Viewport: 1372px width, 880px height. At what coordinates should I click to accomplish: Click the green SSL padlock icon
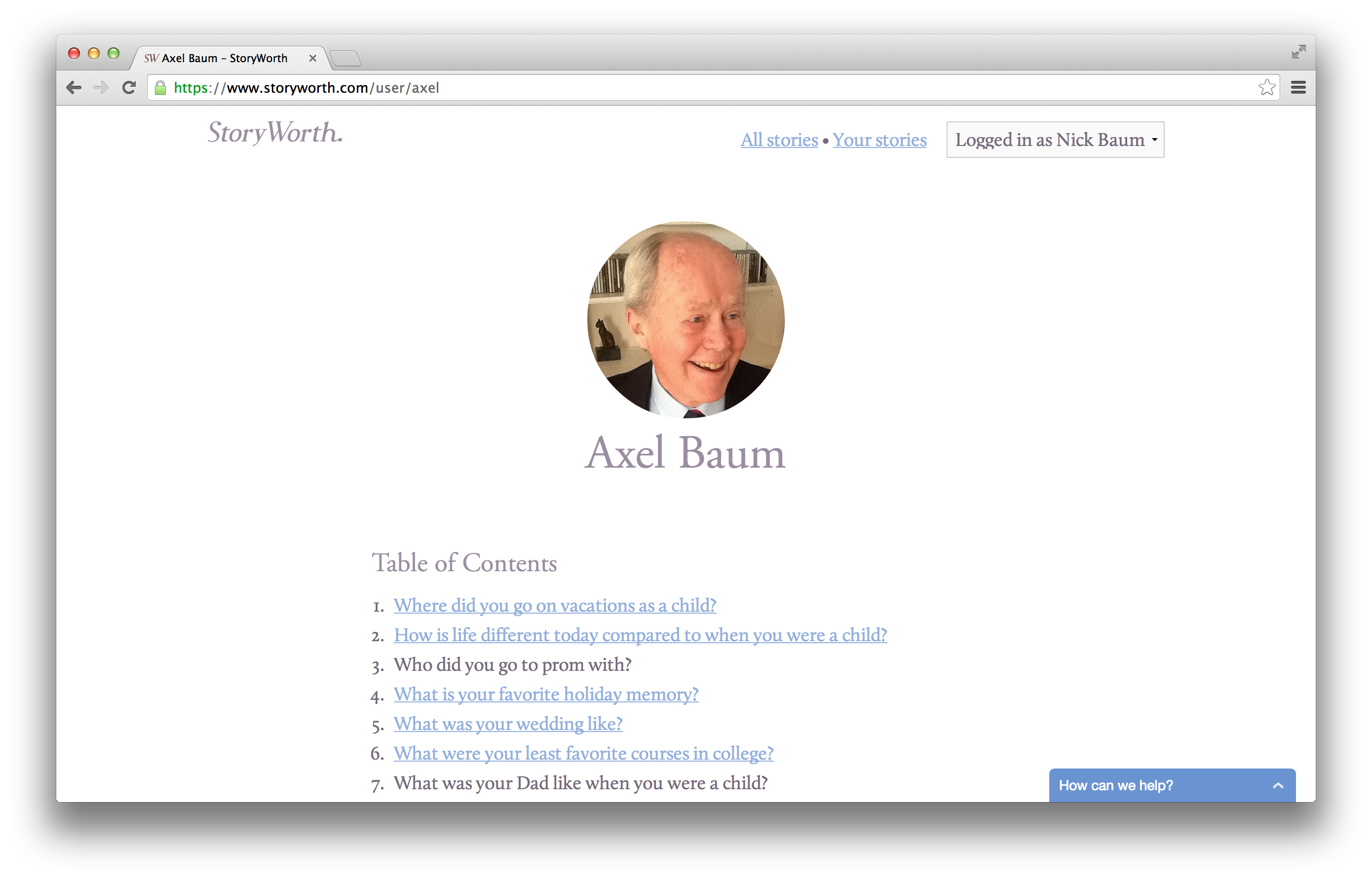pyautogui.click(x=160, y=87)
